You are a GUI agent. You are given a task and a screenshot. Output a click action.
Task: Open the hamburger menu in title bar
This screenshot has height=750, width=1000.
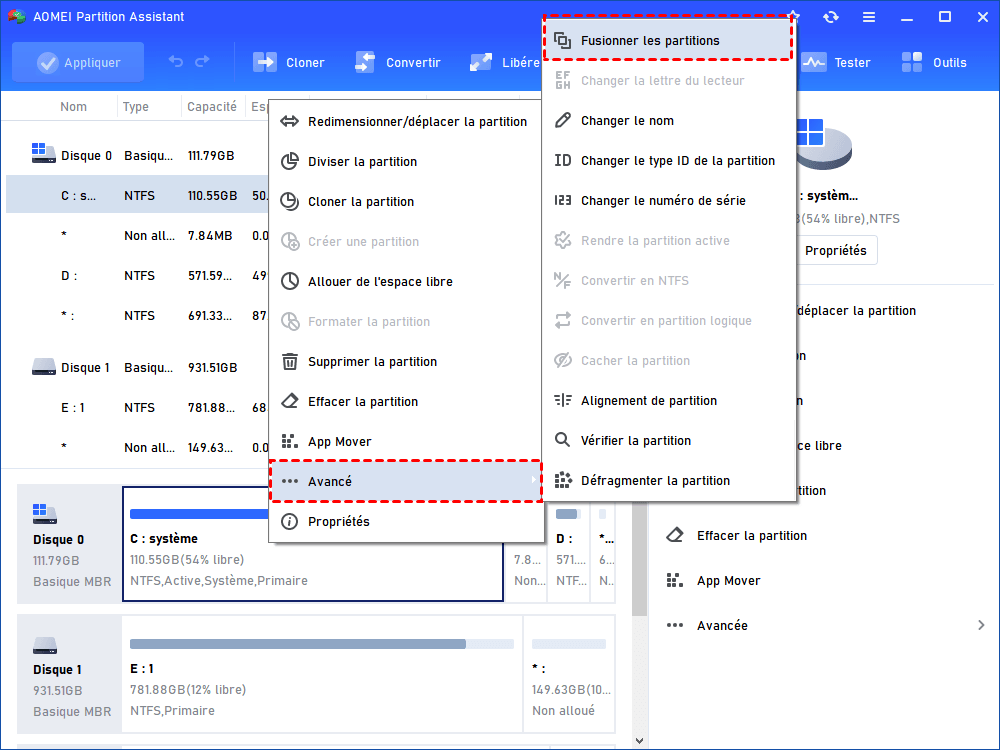870,17
